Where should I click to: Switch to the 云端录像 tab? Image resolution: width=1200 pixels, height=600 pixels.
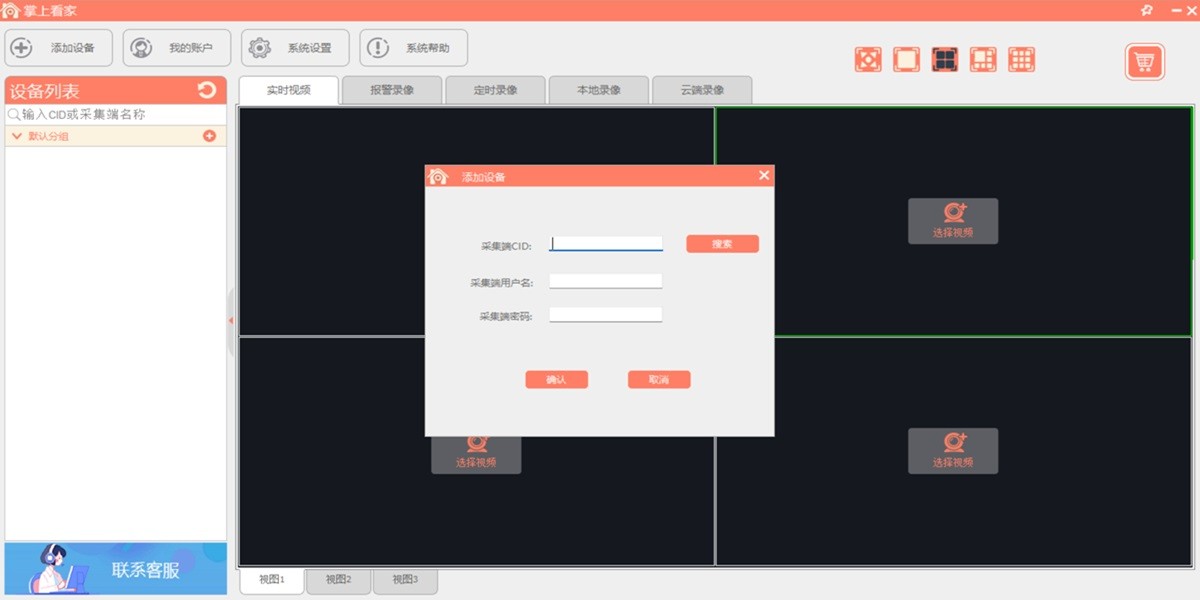pyautogui.click(x=701, y=90)
